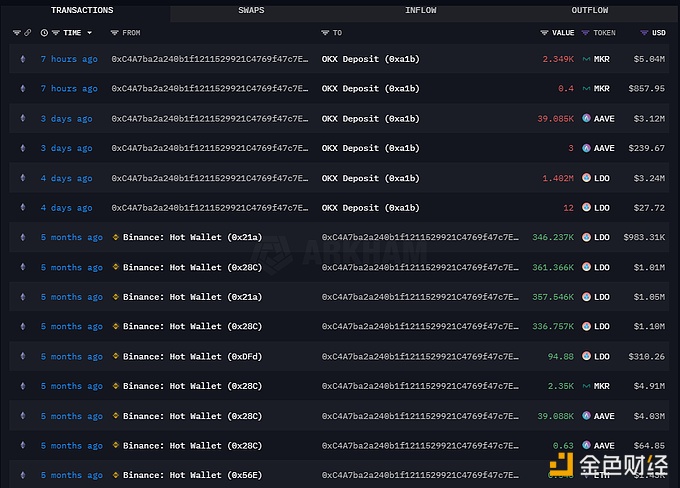
Task: Click the LDO token icon in the $3.24M row
Action: point(587,178)
